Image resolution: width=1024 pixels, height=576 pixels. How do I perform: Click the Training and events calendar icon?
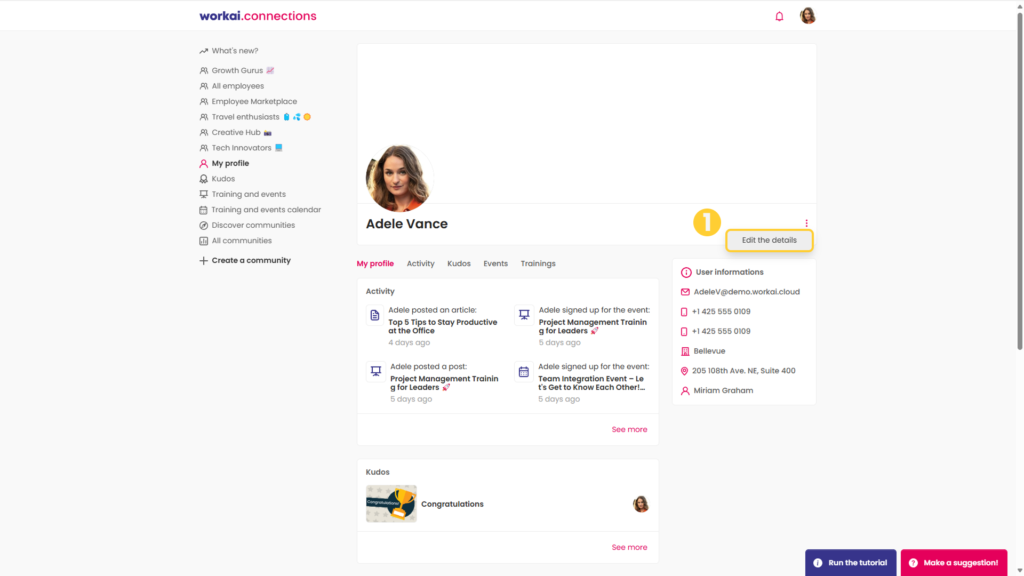click(x=204, y=210)
